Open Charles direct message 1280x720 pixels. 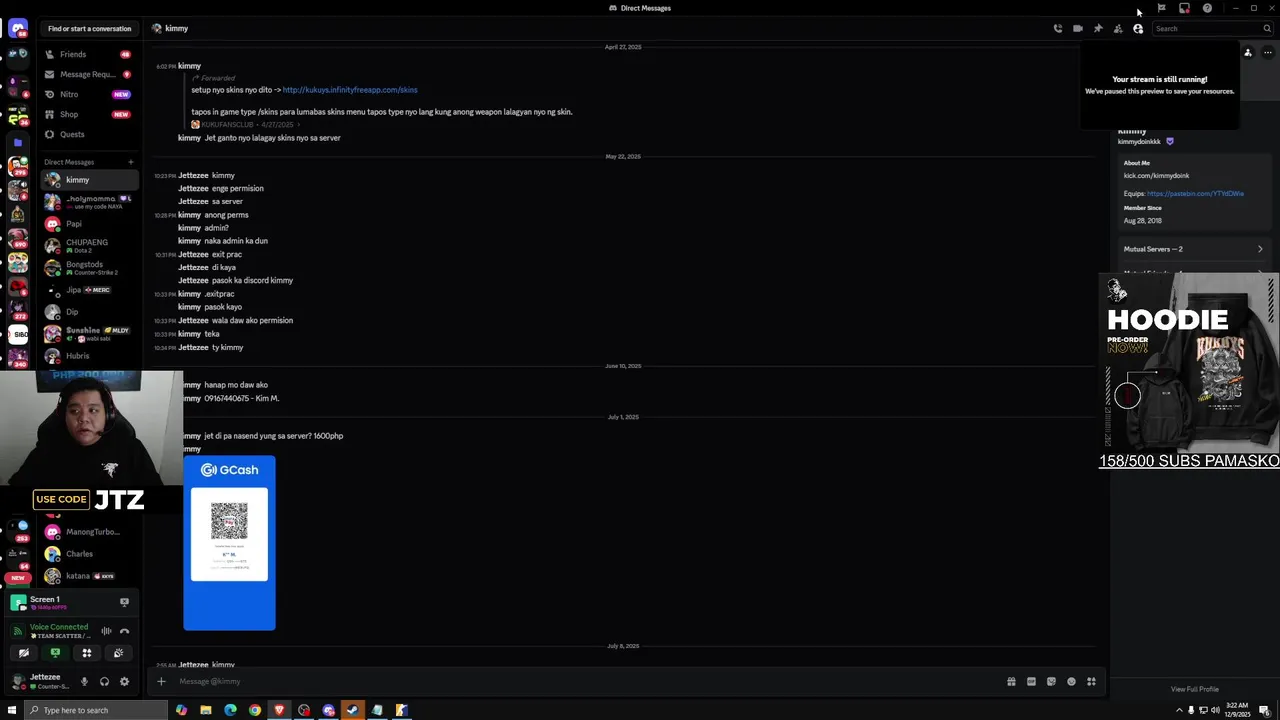(x=90, y=554)
